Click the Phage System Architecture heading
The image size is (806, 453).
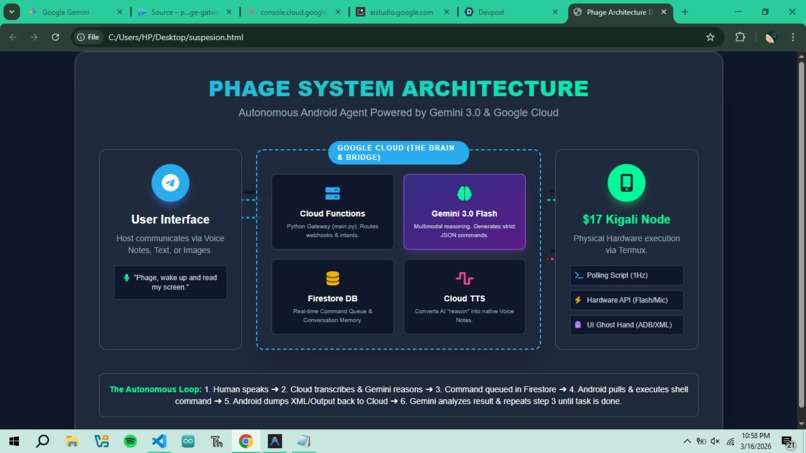(398, 88)
